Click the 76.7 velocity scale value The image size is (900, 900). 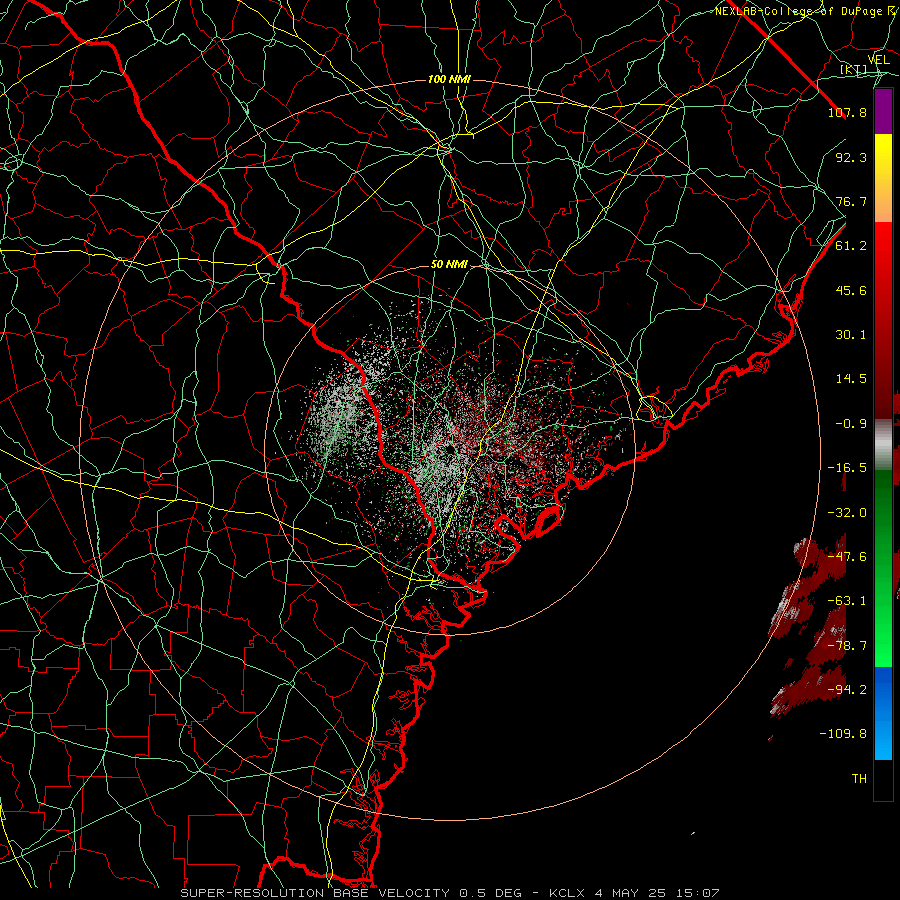coord(851,201)
